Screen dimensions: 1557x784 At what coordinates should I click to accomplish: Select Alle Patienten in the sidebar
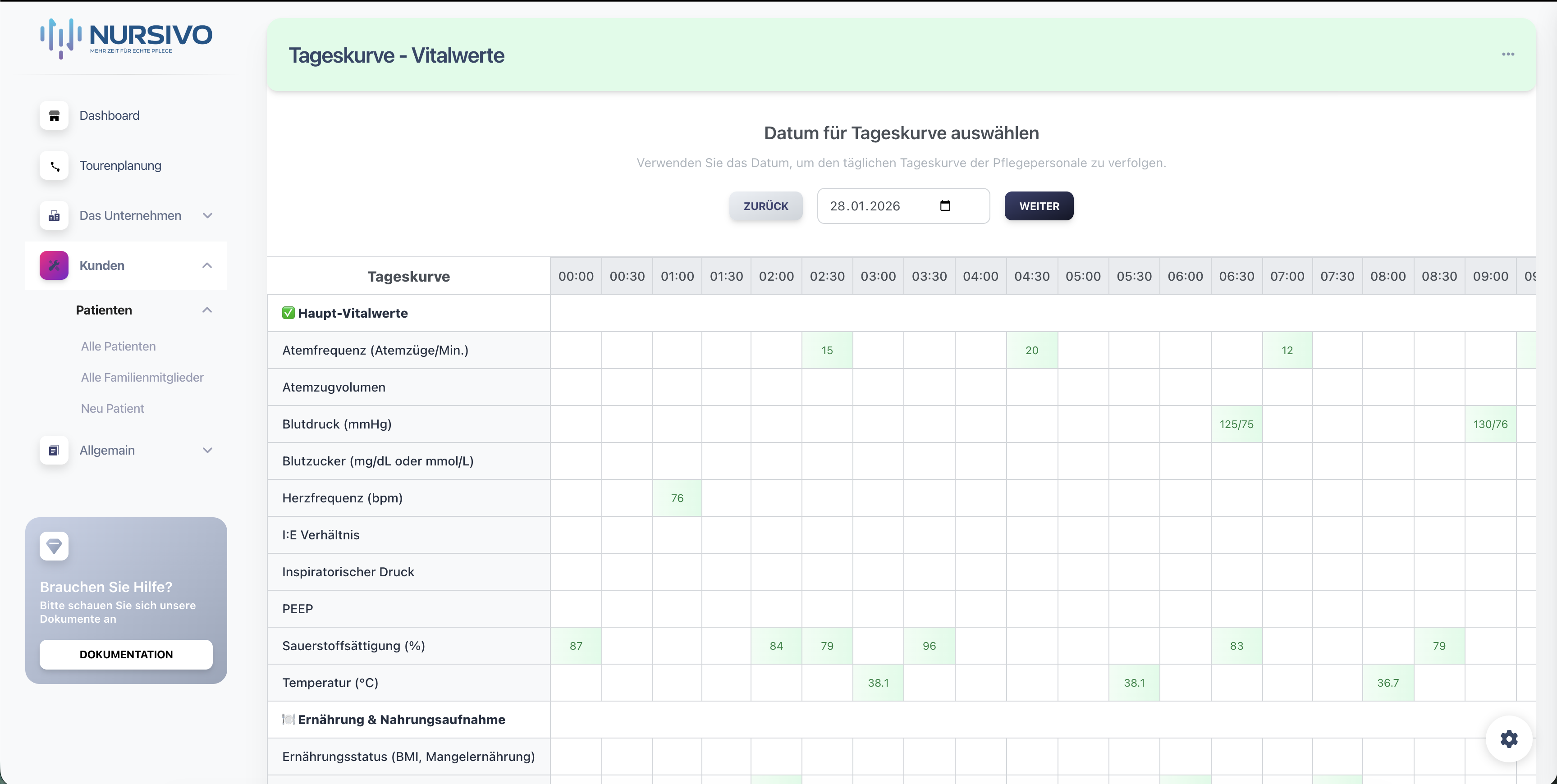pos(119,346)
